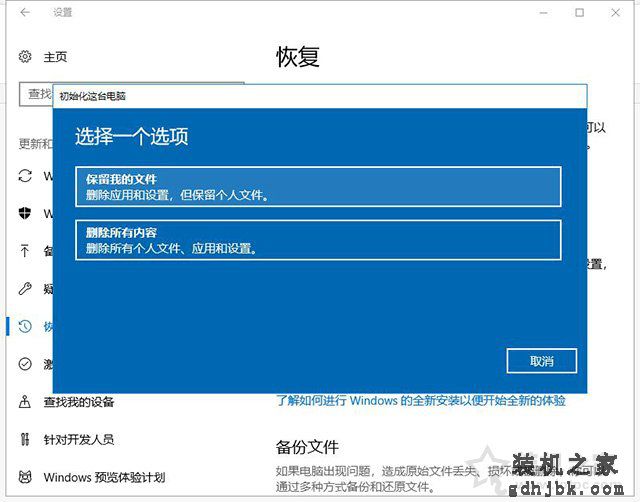Select the backup upward arrow icon
640x502 pixels.
tap(24, 251)
